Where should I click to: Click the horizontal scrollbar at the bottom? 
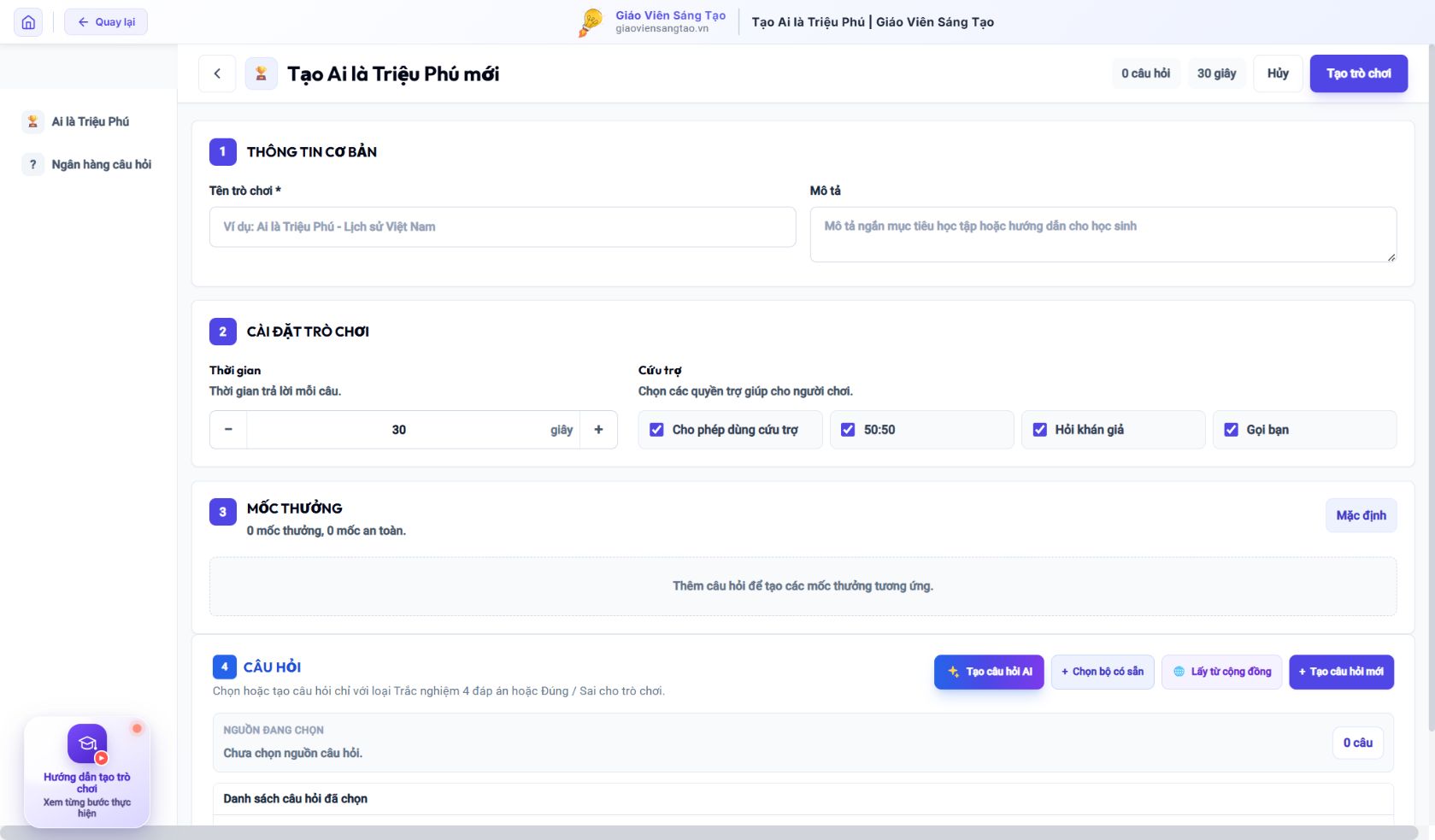[x=709, y=832]
